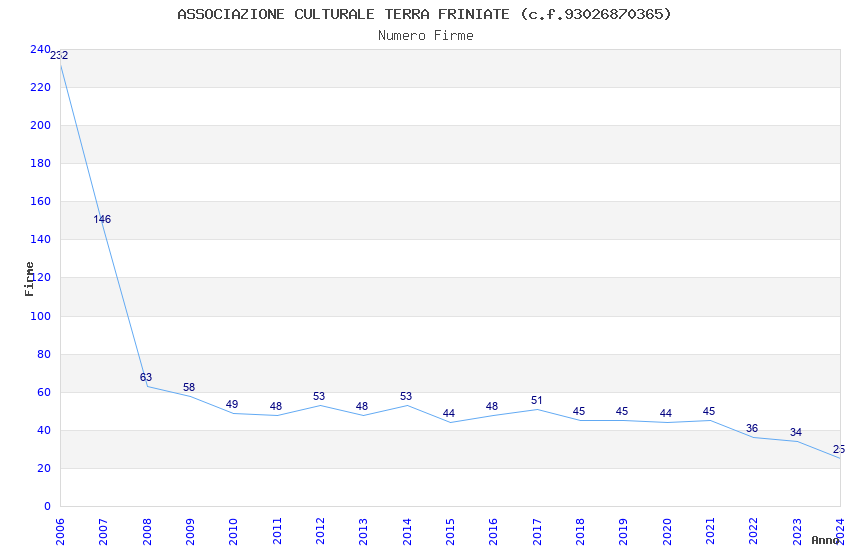Click the y-axis value 140
The height and width of the screenshot is (550, 850).
click(x=40, y=239)
